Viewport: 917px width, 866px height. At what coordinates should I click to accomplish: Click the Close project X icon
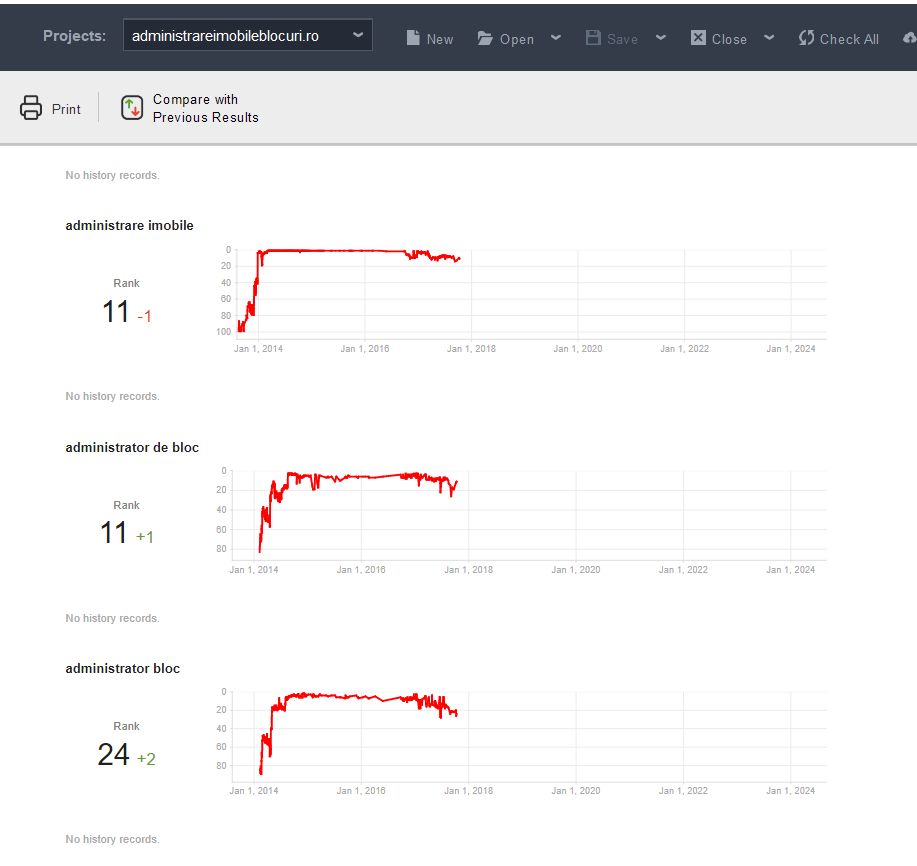(x=697, y=38)
